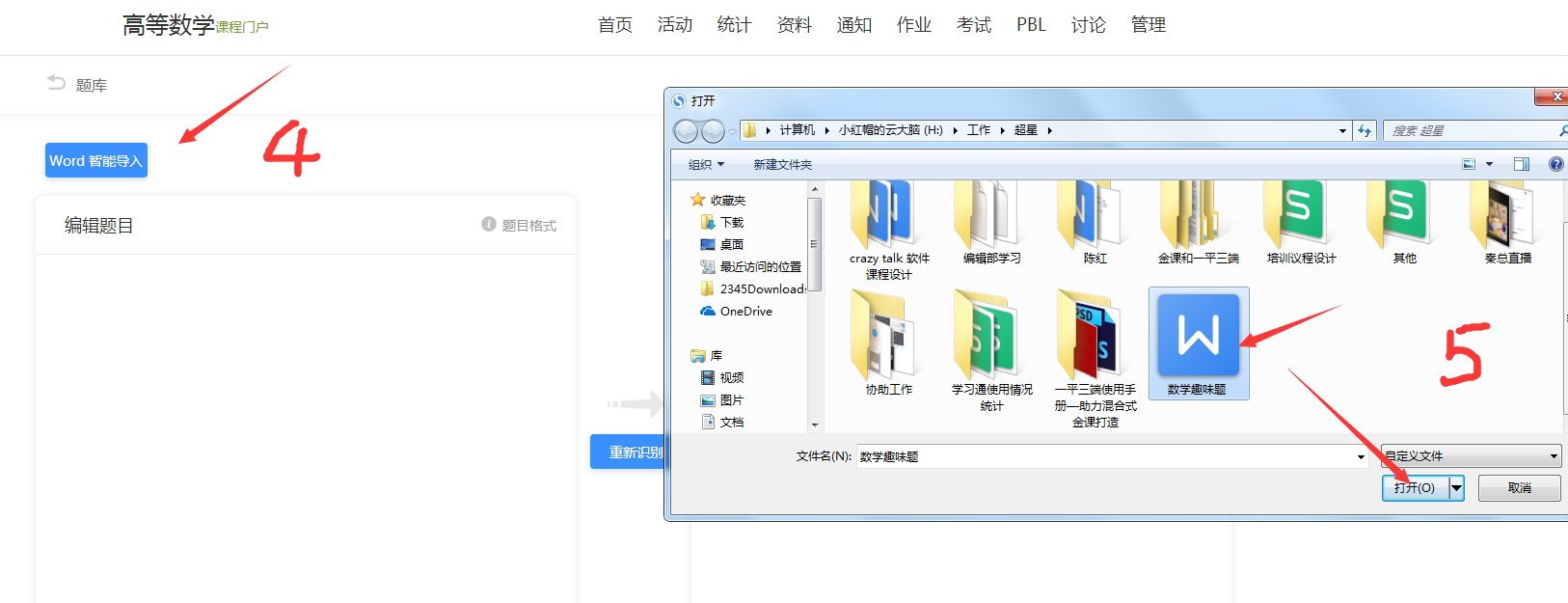
Task: Select 文档 library in the sidebar
Action: 722,422
